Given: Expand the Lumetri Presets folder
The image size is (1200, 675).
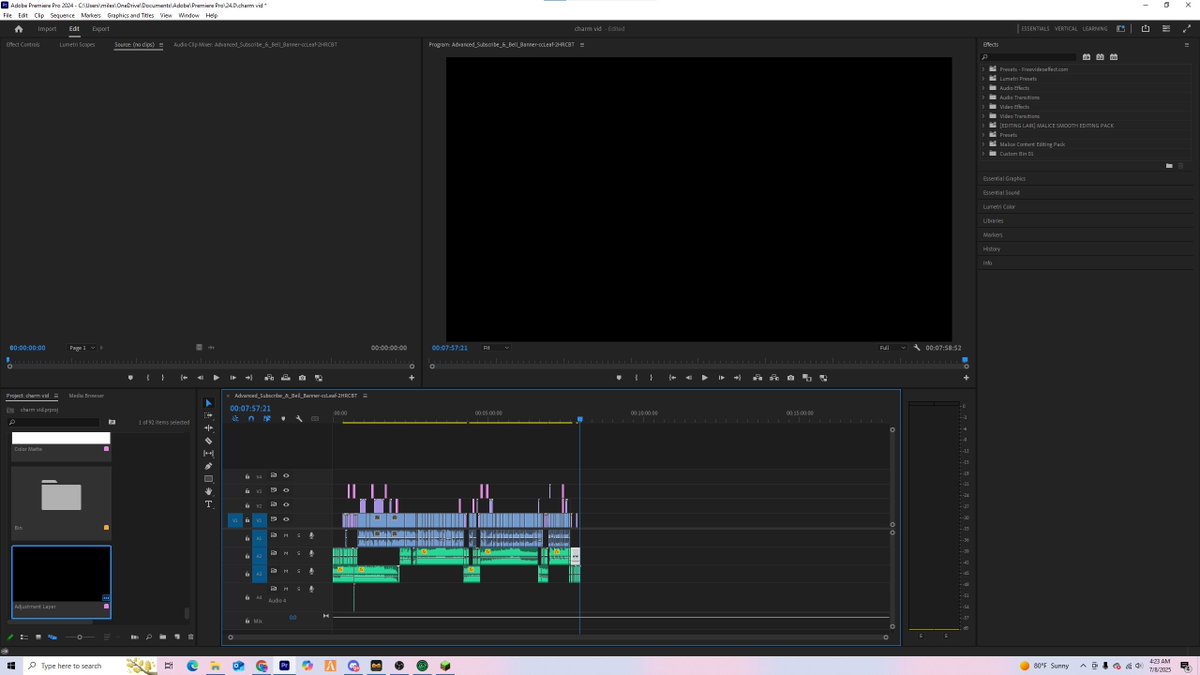Looking at the screenshot, I should pos(984,78).
